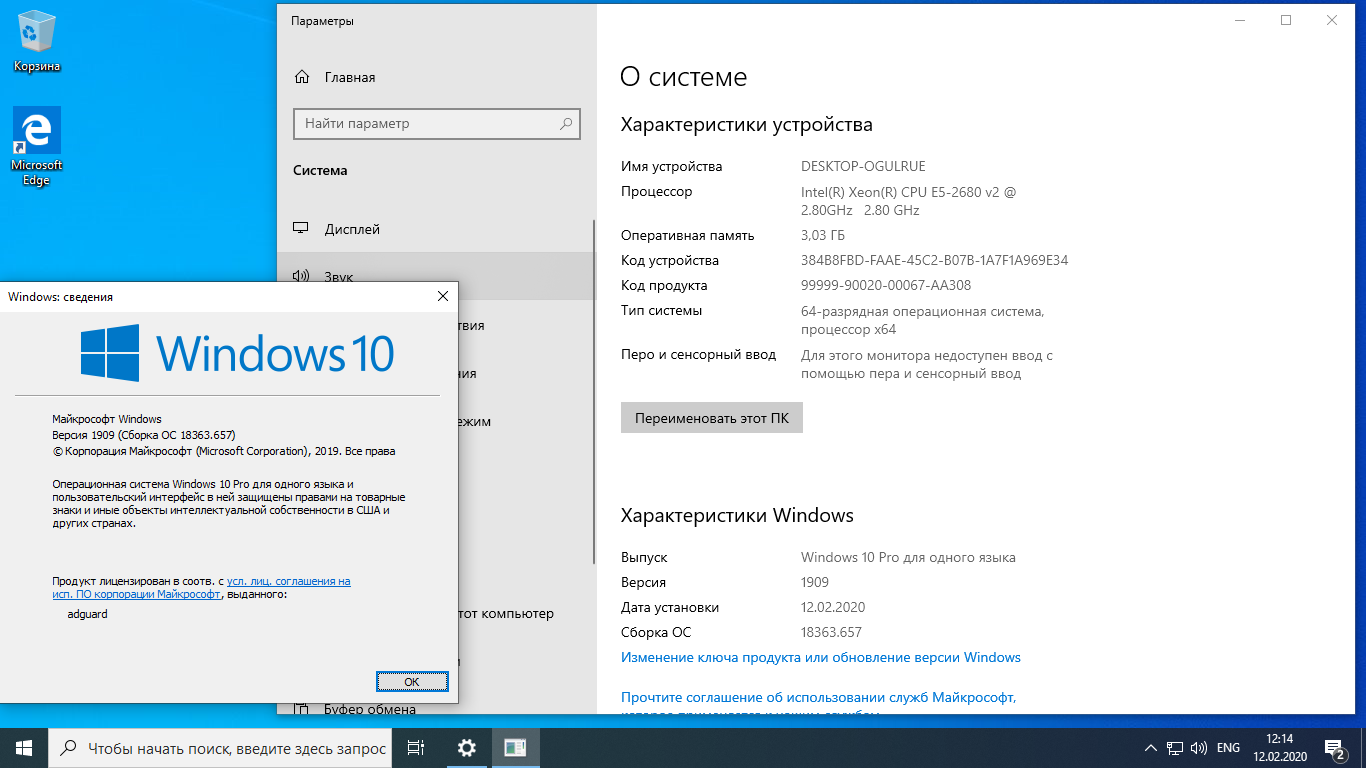Click the RAM value 3,03 ГБ
This screenshot has height=768, width=1366.
823,236
